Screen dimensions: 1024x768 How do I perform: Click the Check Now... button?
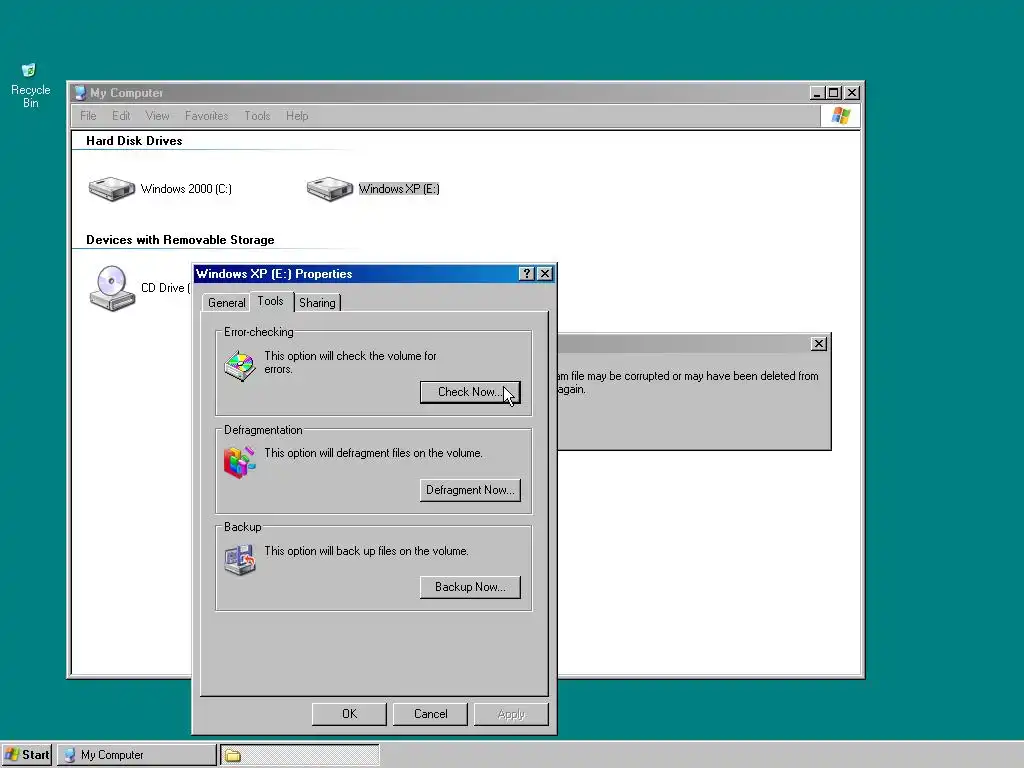[x=470, y=392]
